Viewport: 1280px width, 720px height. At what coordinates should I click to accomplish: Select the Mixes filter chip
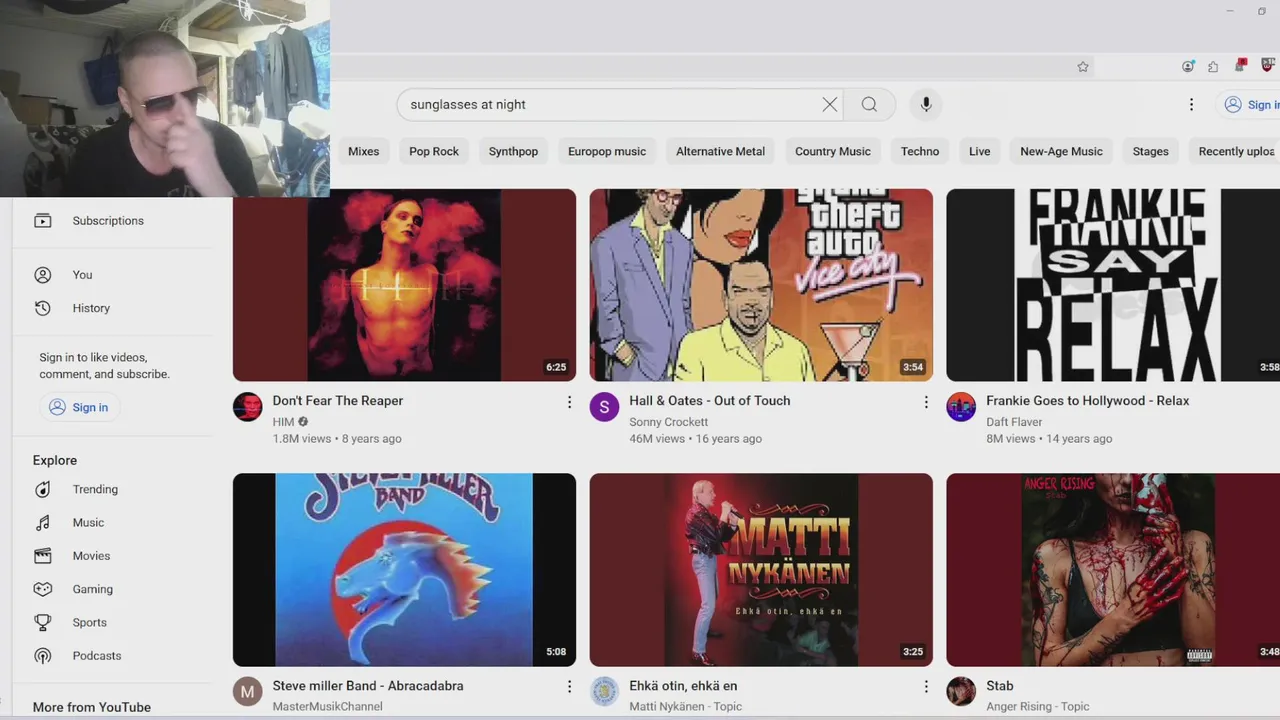click(x=363, y=152)
